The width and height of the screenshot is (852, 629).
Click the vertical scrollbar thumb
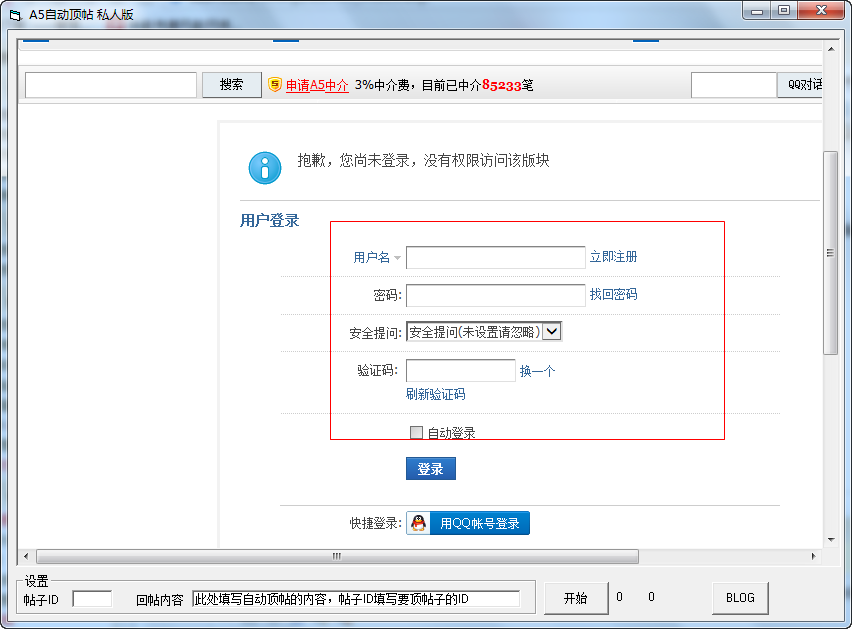click(x=830, y=253)
